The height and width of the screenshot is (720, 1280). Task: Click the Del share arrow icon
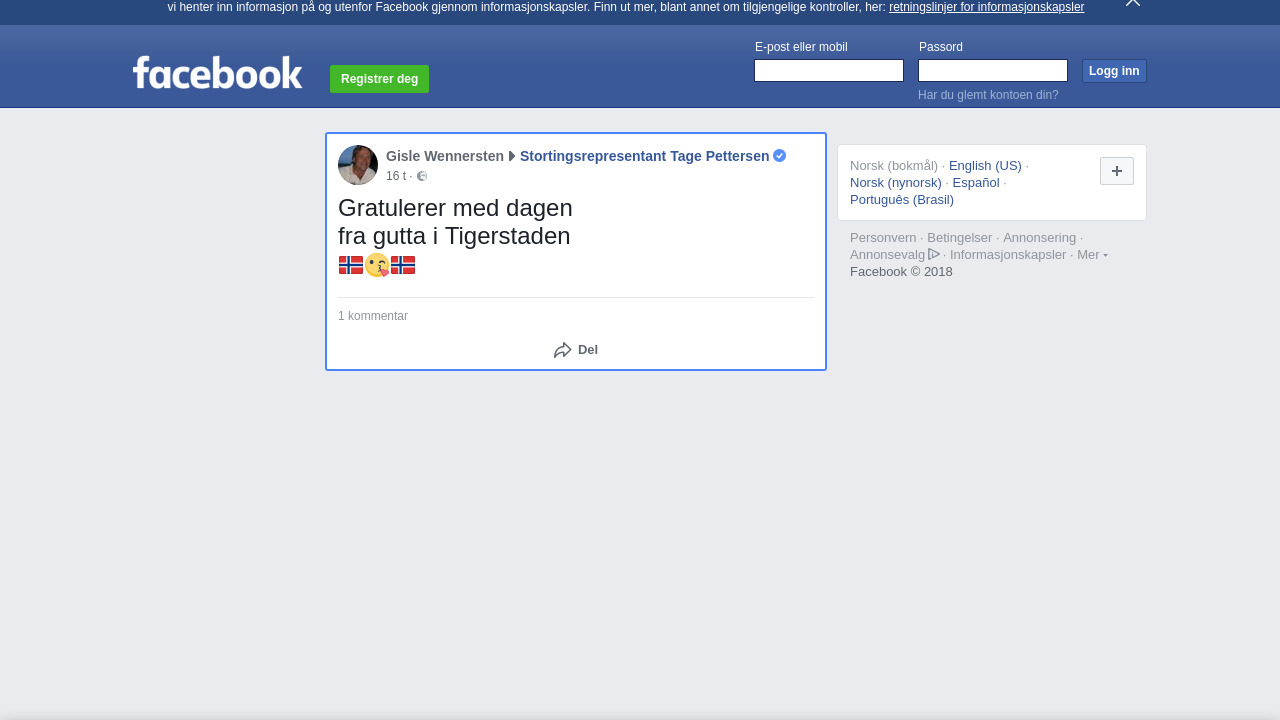point(563,350)
